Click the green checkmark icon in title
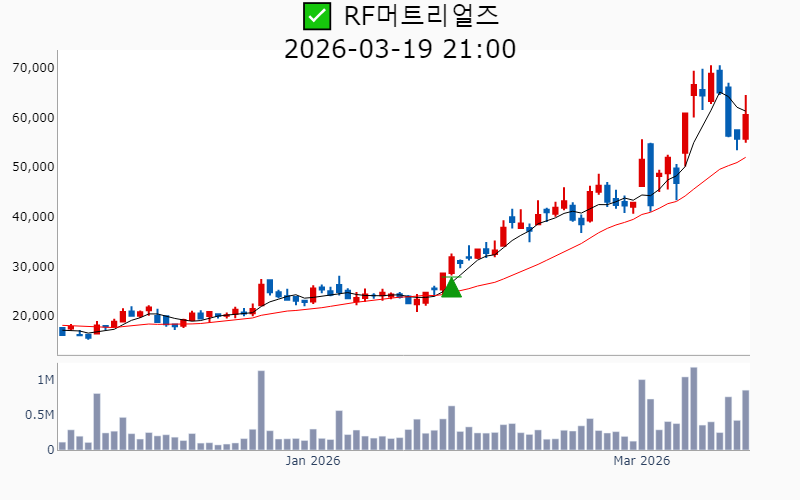800x500 pixels. pos(316,16)
